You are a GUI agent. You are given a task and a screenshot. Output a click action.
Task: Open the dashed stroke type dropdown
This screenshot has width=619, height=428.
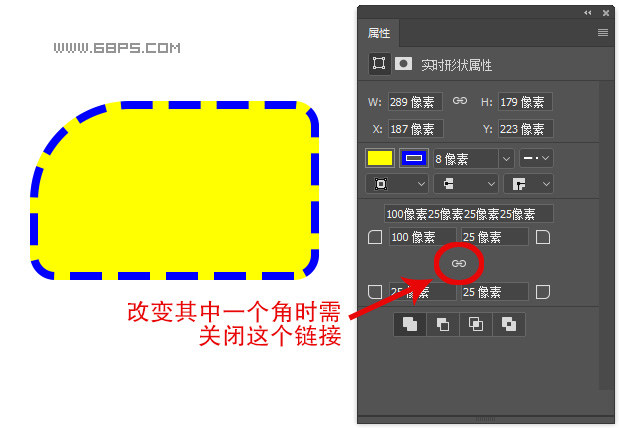(x=536, y=158)
